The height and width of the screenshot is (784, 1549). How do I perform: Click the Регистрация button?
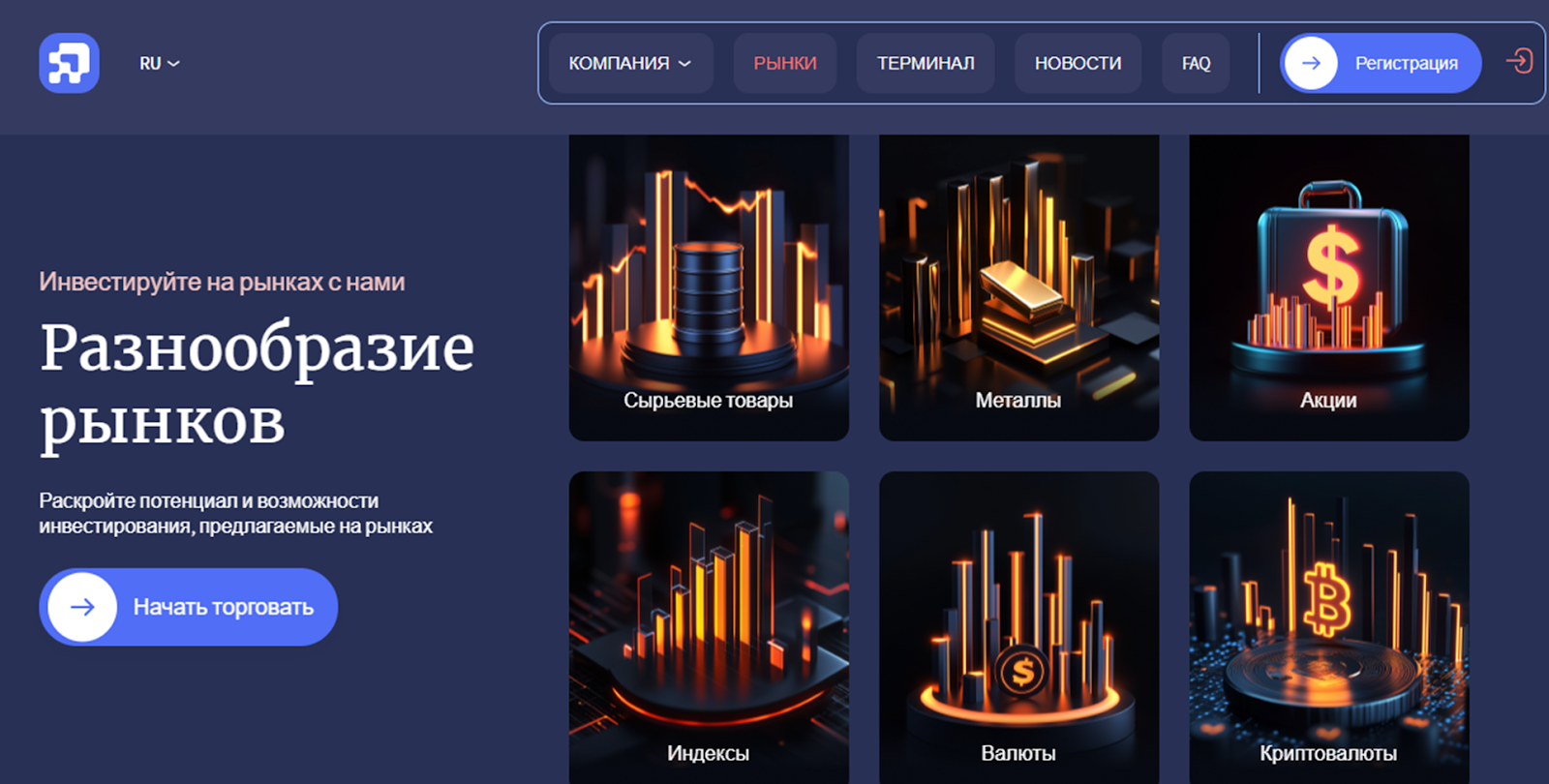pos(1381,63)
